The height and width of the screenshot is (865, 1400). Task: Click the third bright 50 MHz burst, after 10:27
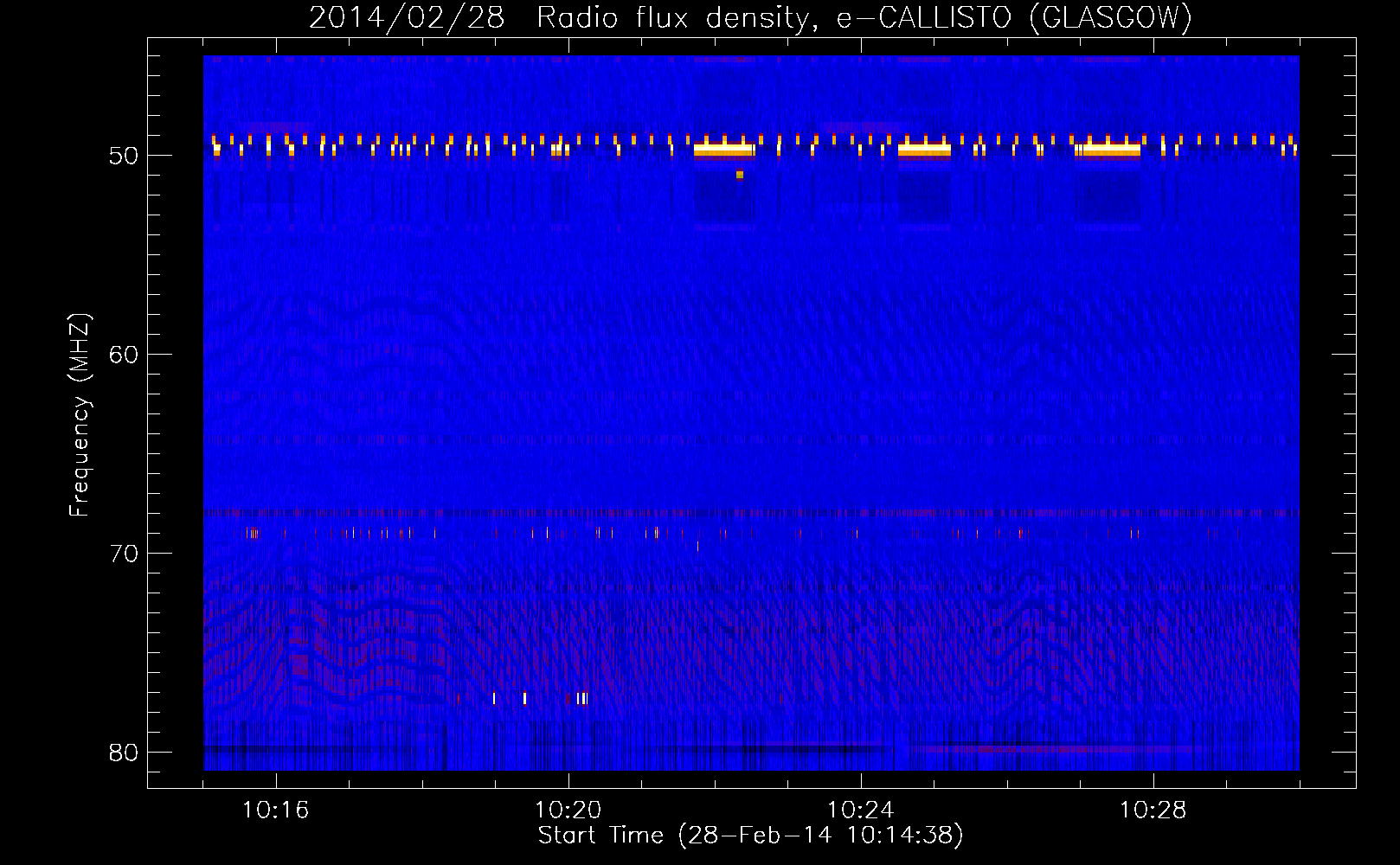coord(1108,150)
